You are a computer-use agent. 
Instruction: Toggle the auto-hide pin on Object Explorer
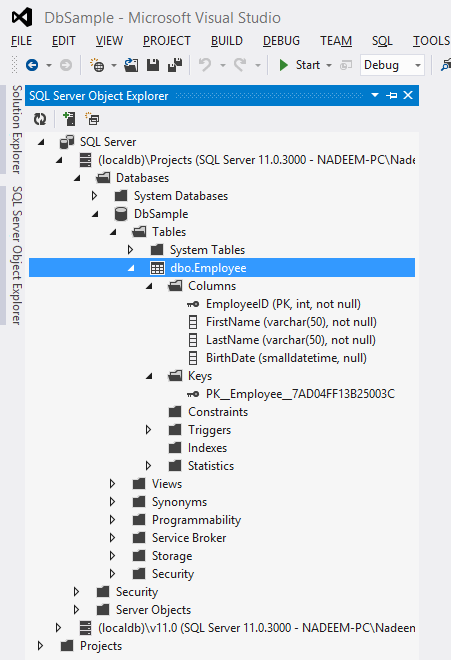pos(392,96)
